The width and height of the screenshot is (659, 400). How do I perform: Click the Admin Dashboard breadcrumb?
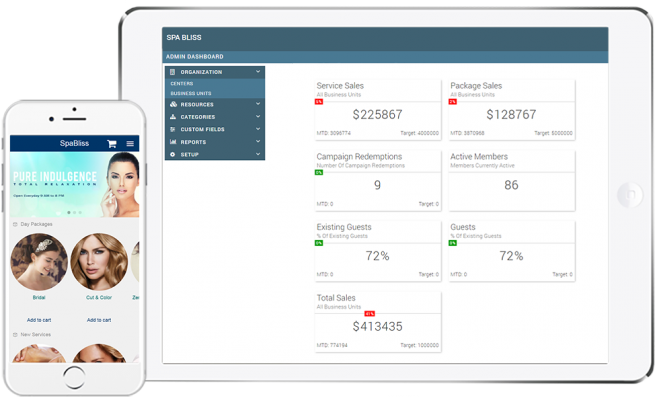[195, 57]
